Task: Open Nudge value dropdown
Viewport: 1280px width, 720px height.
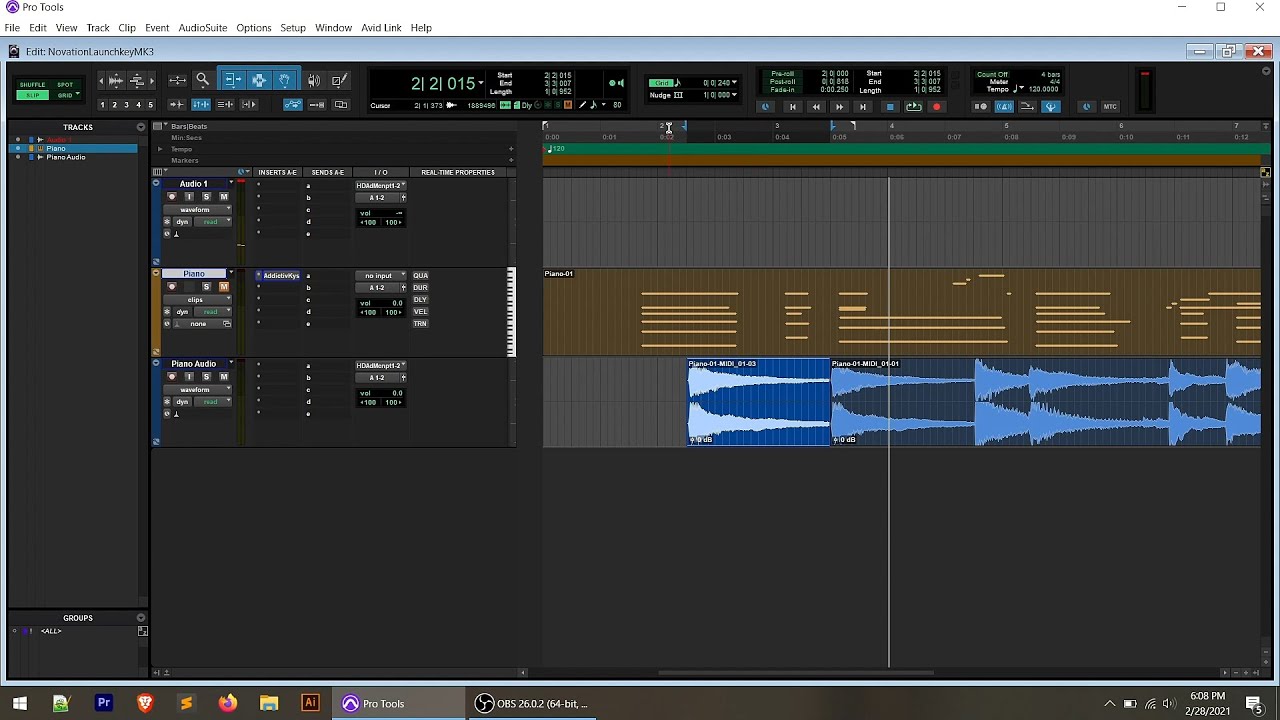Action: point(734,95)
